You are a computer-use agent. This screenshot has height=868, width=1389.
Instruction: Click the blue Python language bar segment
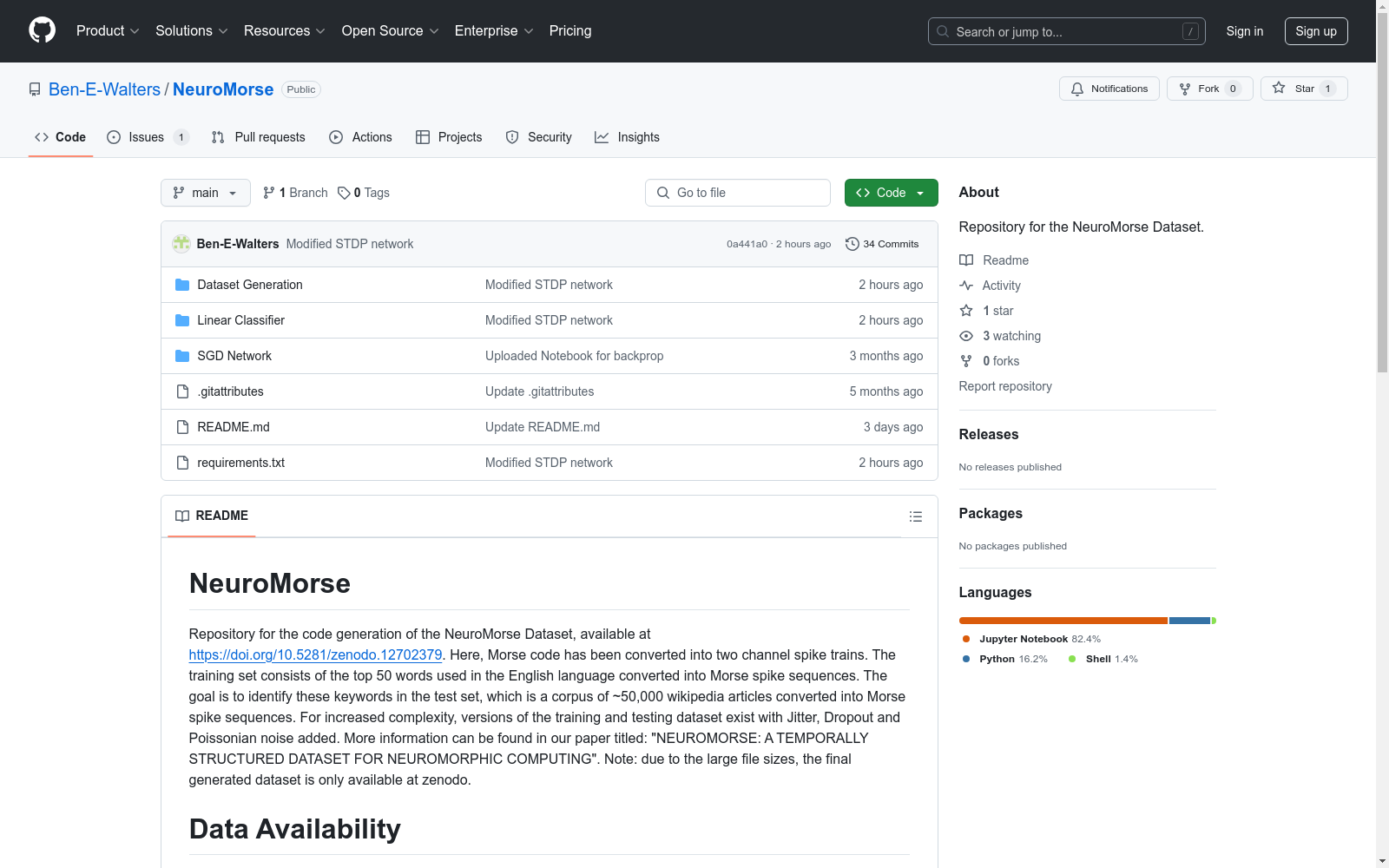click(1189, 621)
